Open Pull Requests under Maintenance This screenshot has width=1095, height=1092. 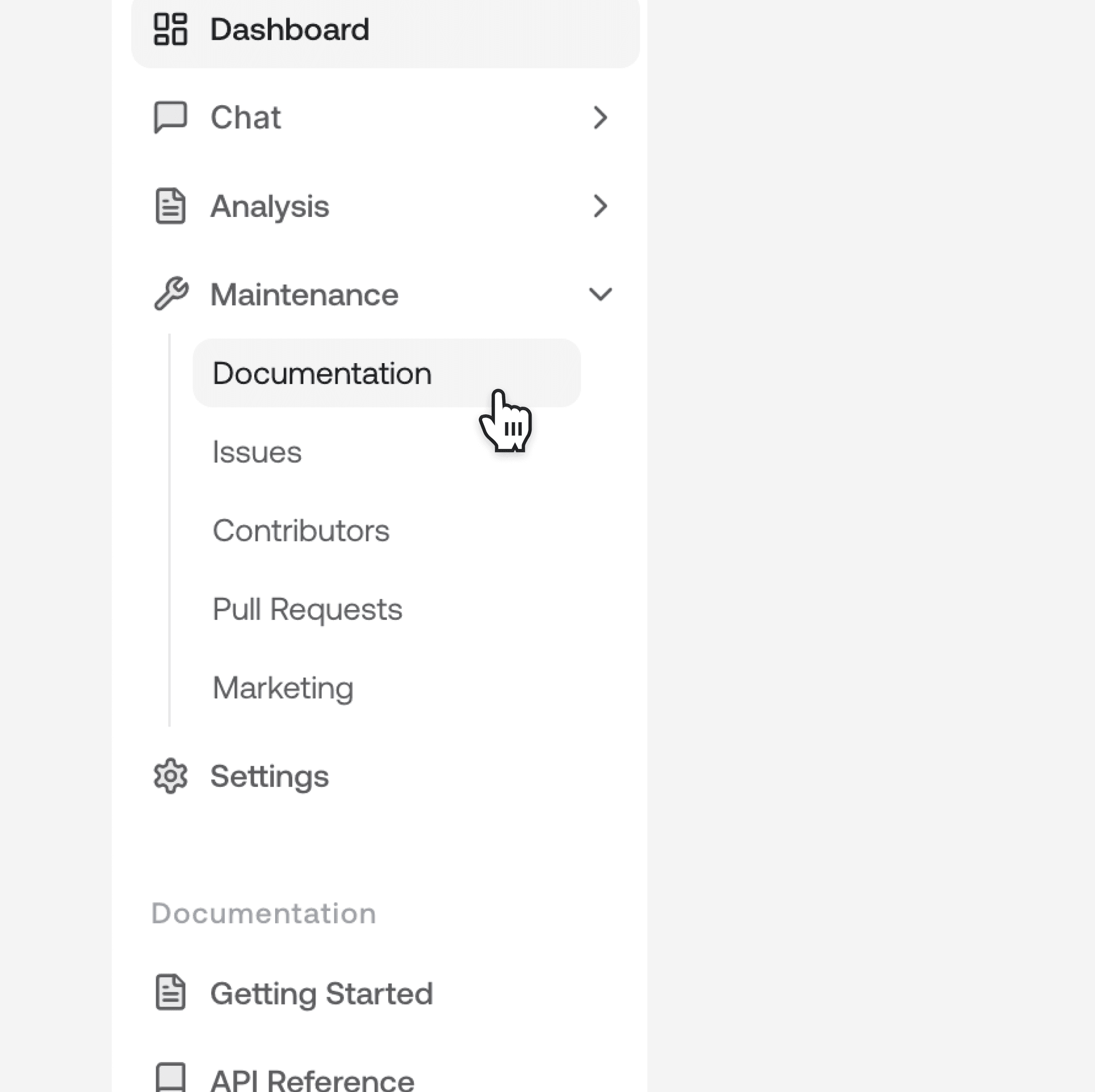tap(307, 610)
